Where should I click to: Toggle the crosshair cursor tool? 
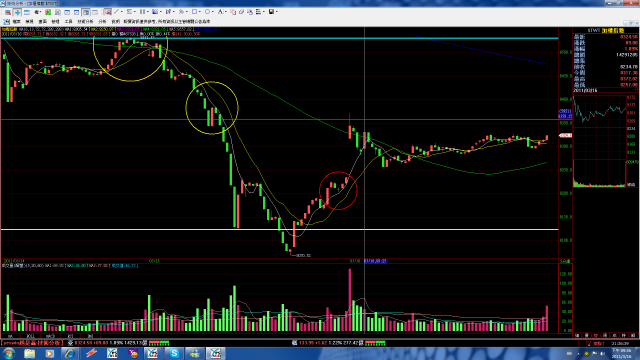pyautogui.click(x=17, y=12)
